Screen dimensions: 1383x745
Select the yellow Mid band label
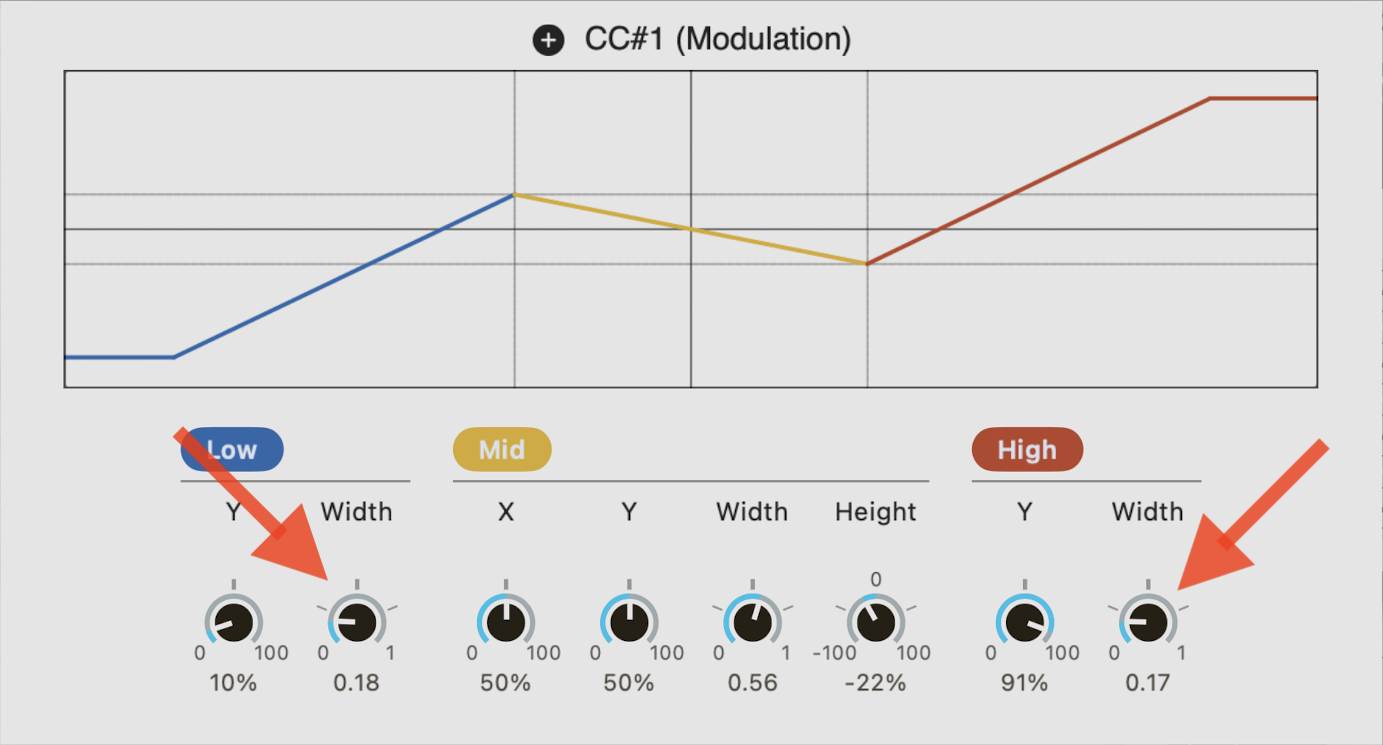pyautogui.click(x=502, y=450)
